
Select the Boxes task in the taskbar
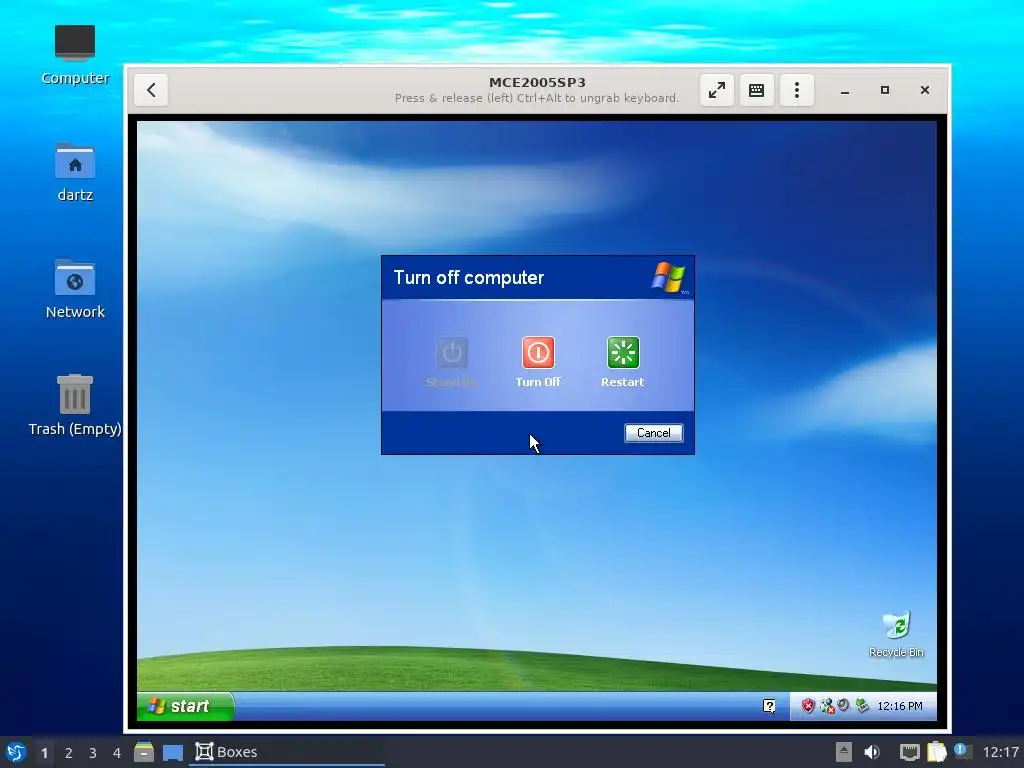click(287, 752)
